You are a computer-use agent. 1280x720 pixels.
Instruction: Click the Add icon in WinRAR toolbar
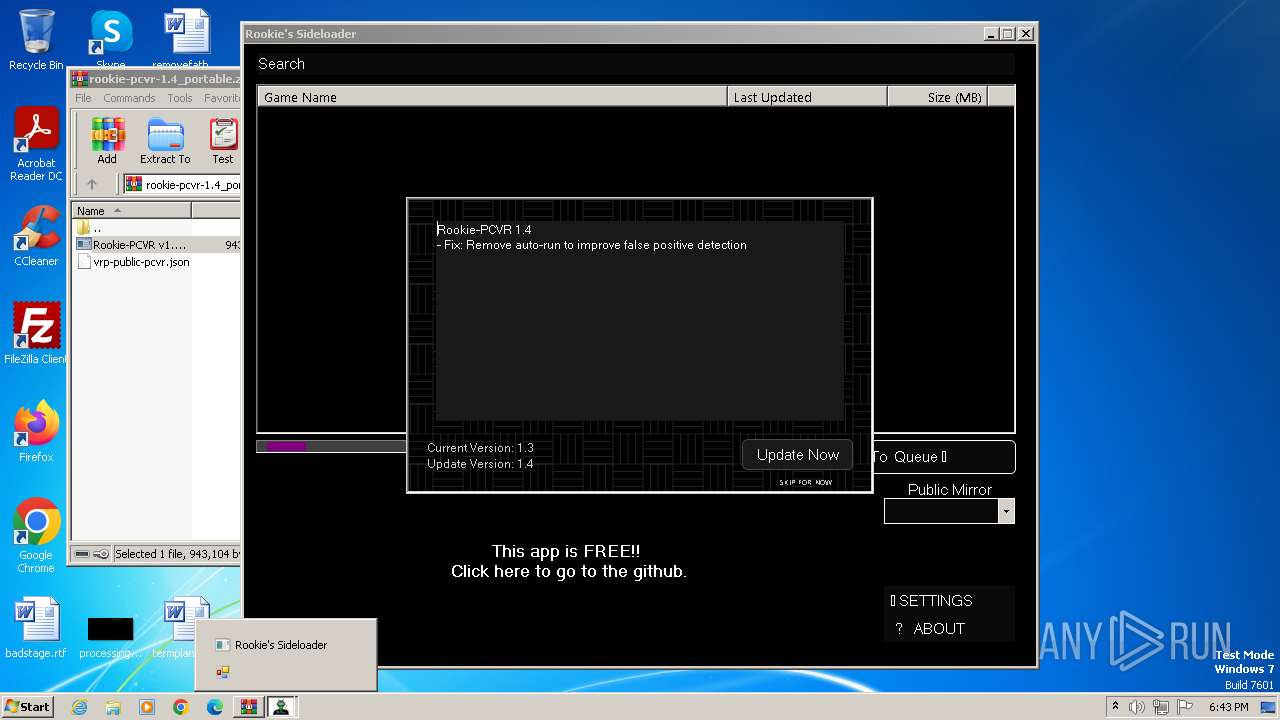tap(107, 141)
